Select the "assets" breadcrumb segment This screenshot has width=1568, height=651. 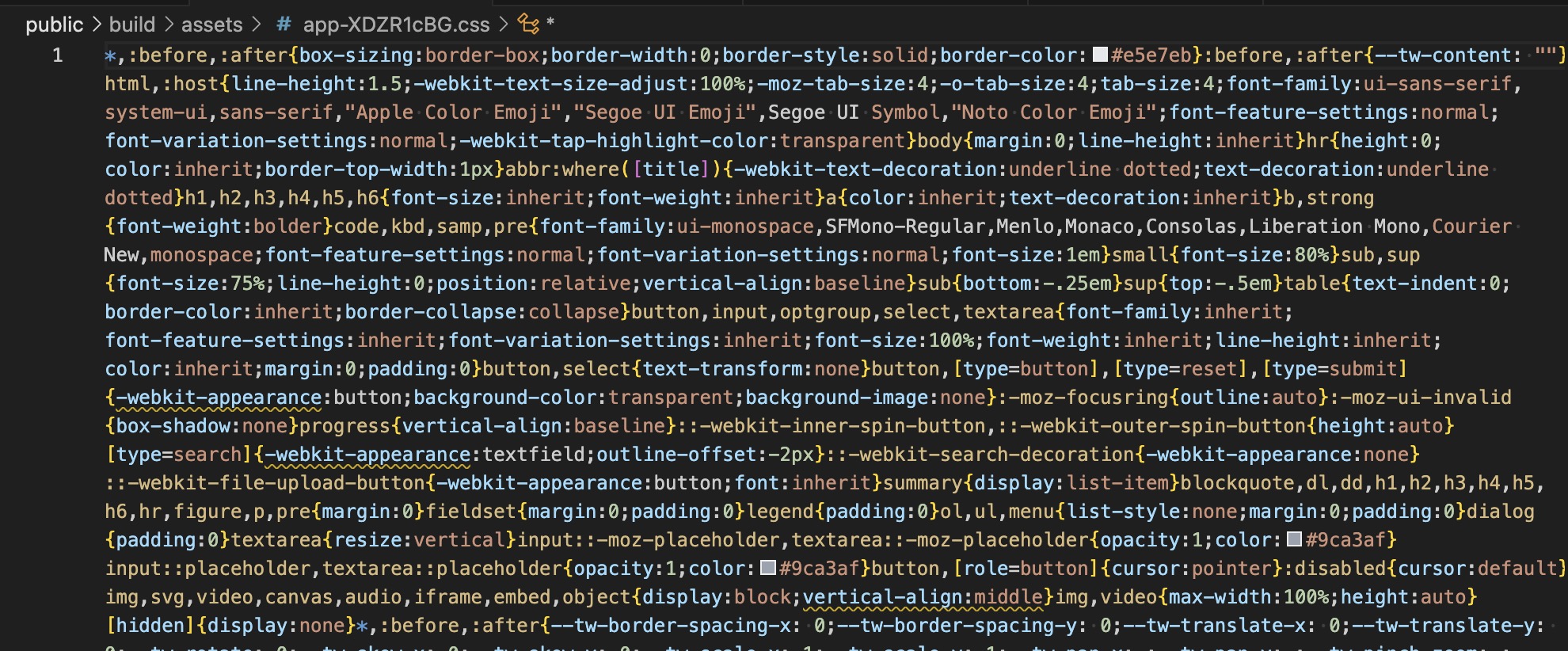pyautogui.click(x=211, y=25)
